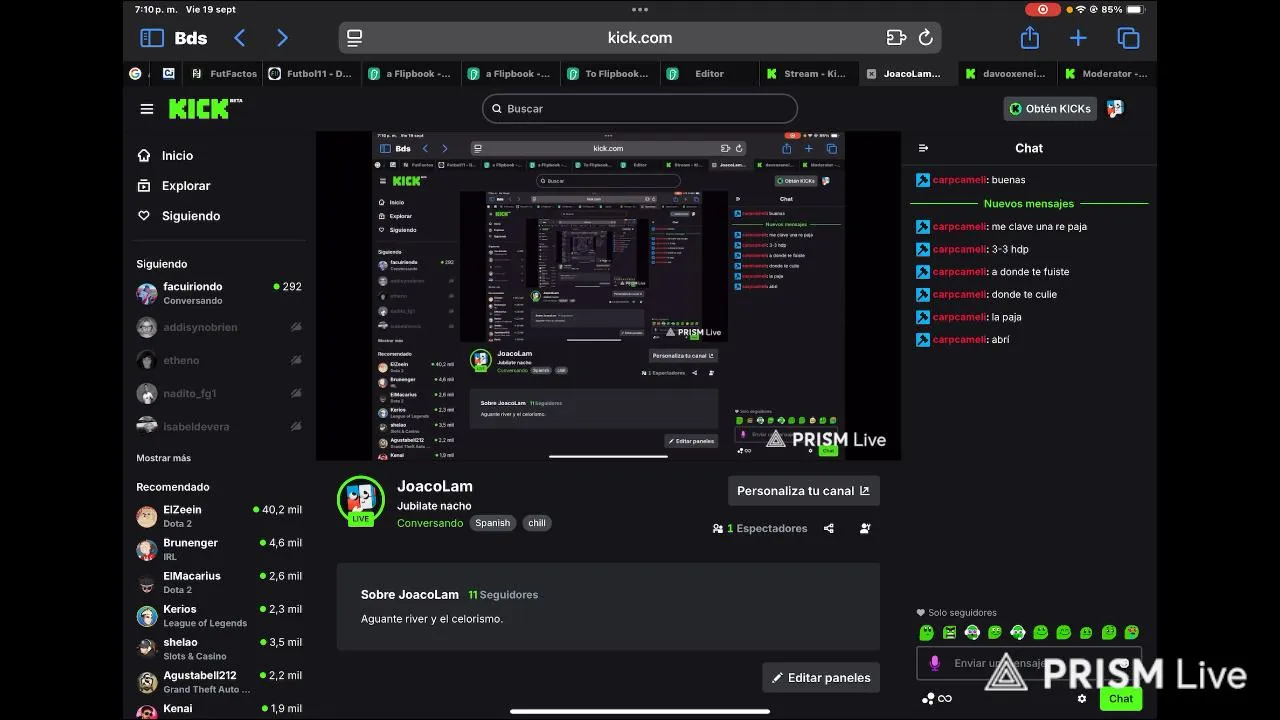This screenshot has width=1280, height=720.
Task: Click the Spanish tag
Action: [x=492, y=523]
